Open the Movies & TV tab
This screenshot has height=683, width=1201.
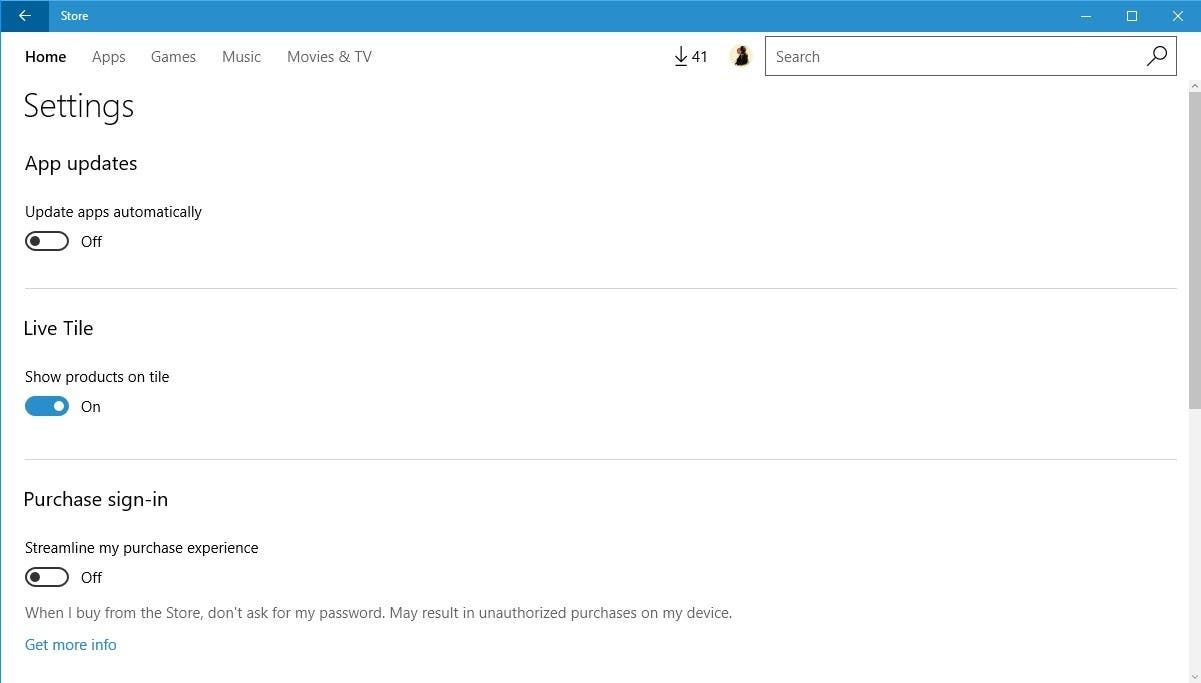pyautogui.click(x=329, y=57)
